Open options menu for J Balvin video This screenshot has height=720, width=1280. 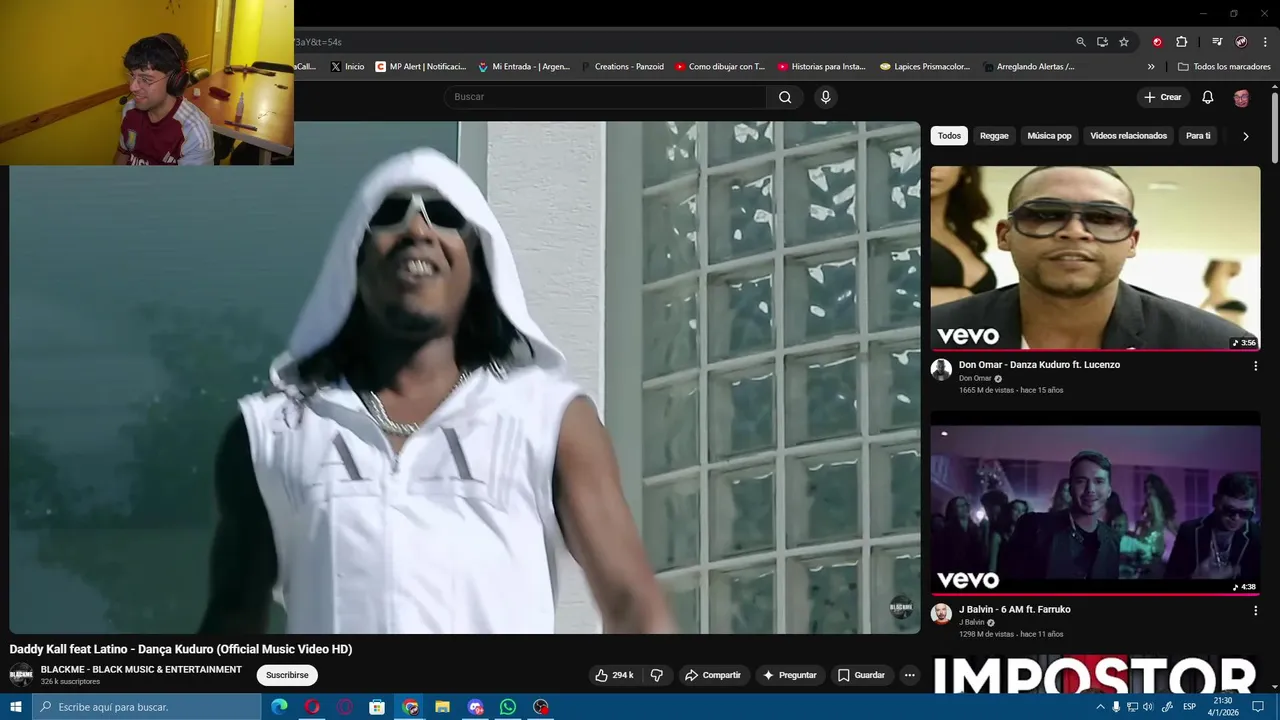coord(1255,610)
